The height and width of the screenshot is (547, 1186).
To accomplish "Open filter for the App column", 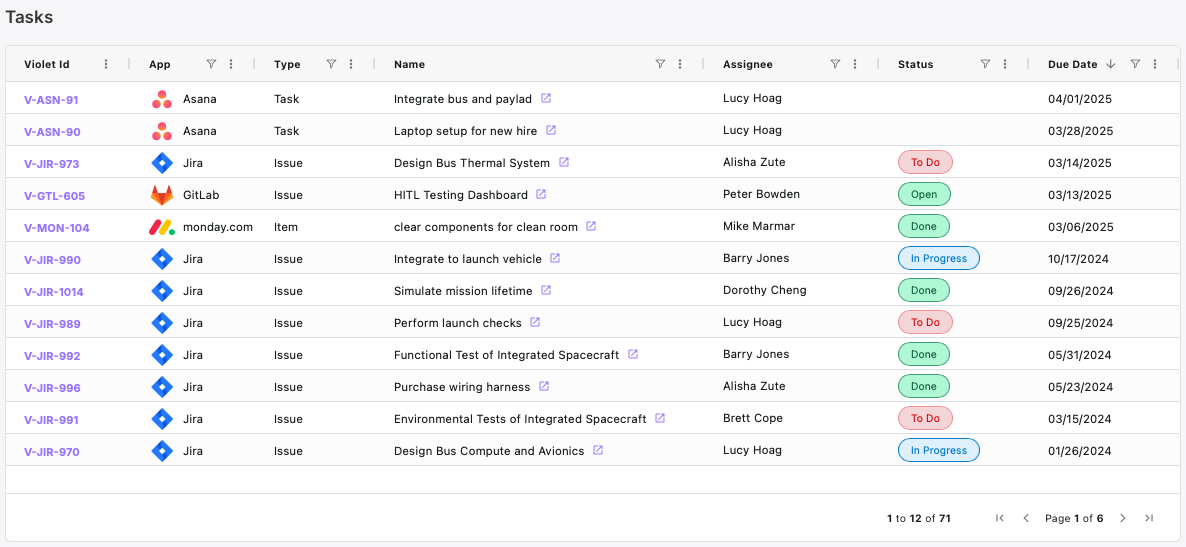I will tap(211, 64).
